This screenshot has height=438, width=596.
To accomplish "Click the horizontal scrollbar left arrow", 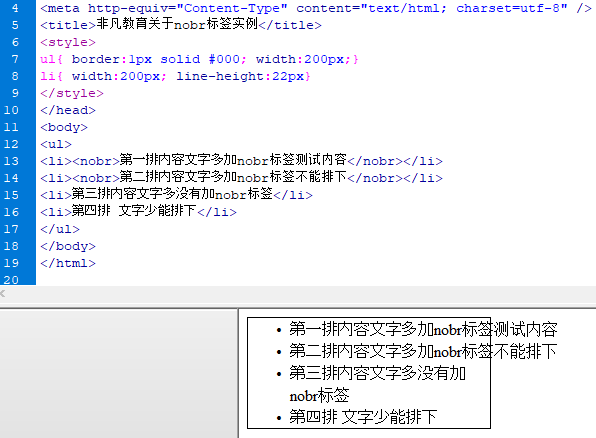I will pyautogui.click(x=3, y=293).
